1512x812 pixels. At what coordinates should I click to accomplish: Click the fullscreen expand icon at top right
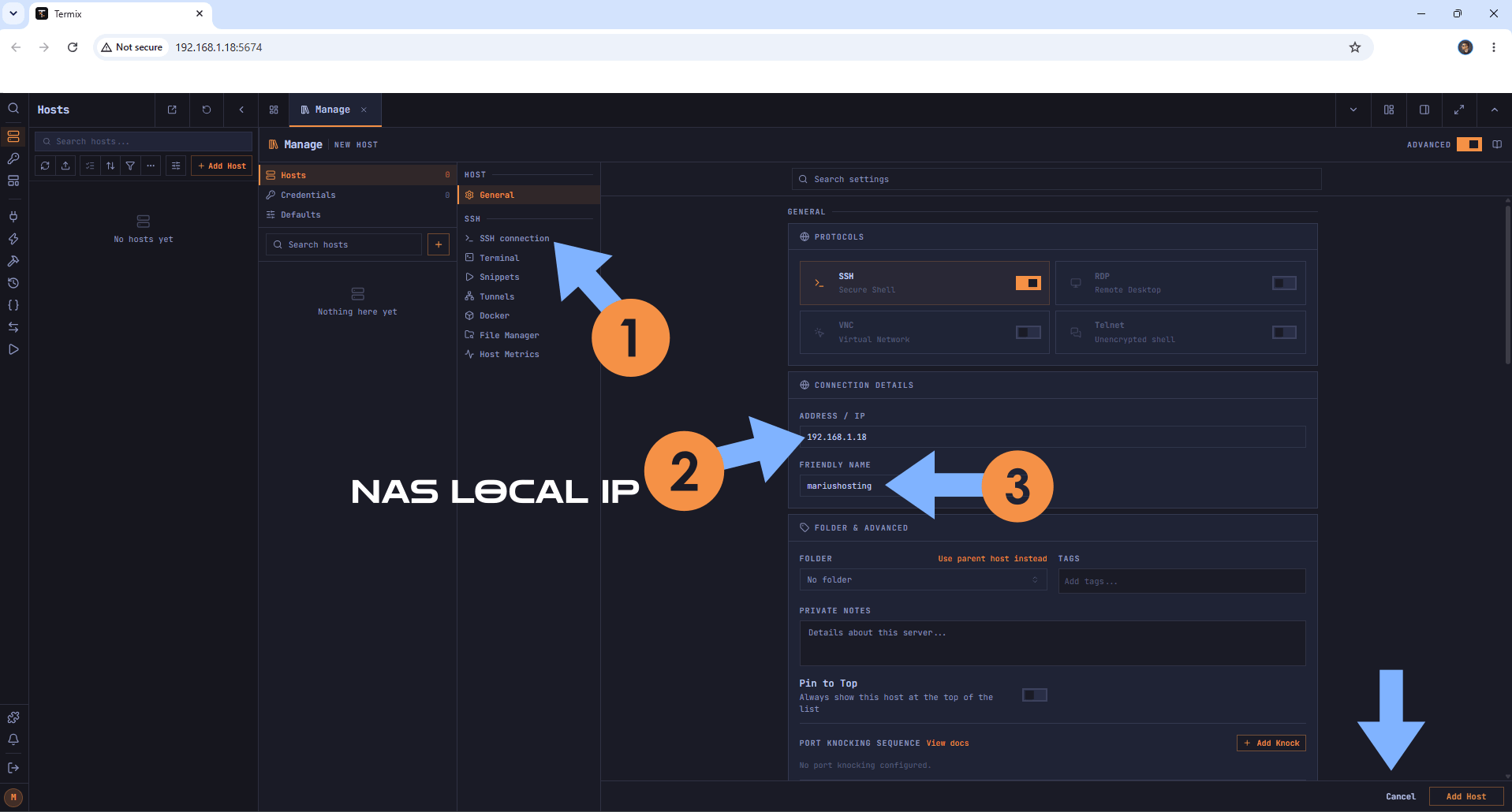[1459, 110]
